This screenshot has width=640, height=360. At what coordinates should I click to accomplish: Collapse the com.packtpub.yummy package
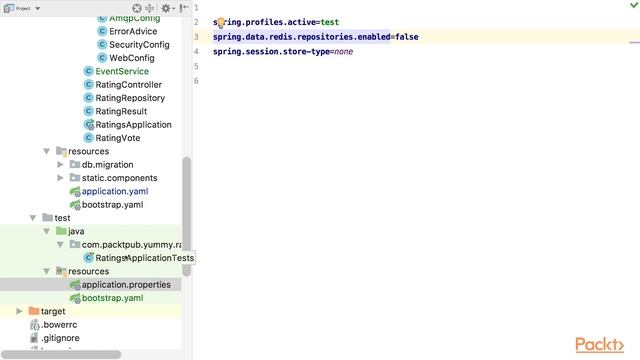click(60, 244)
